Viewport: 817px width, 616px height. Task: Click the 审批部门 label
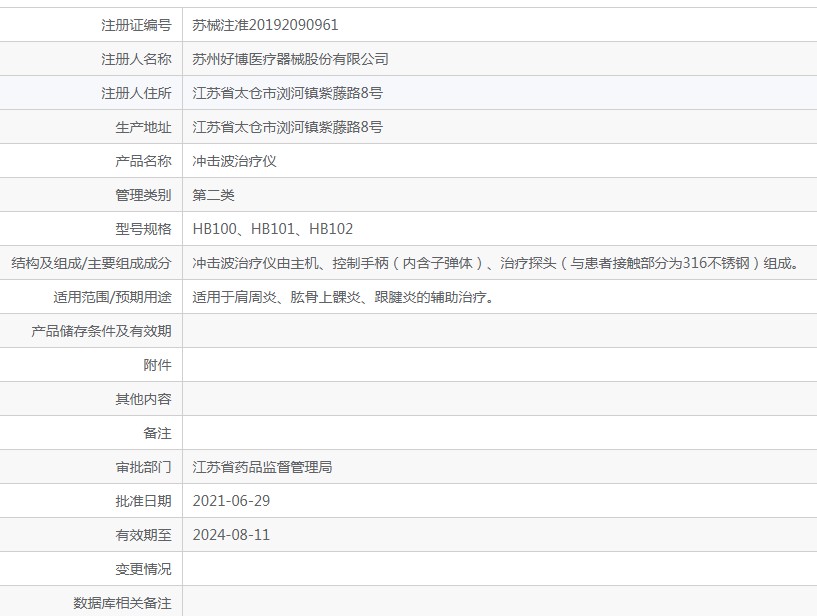pyautogui.click(x=143, y=467)
